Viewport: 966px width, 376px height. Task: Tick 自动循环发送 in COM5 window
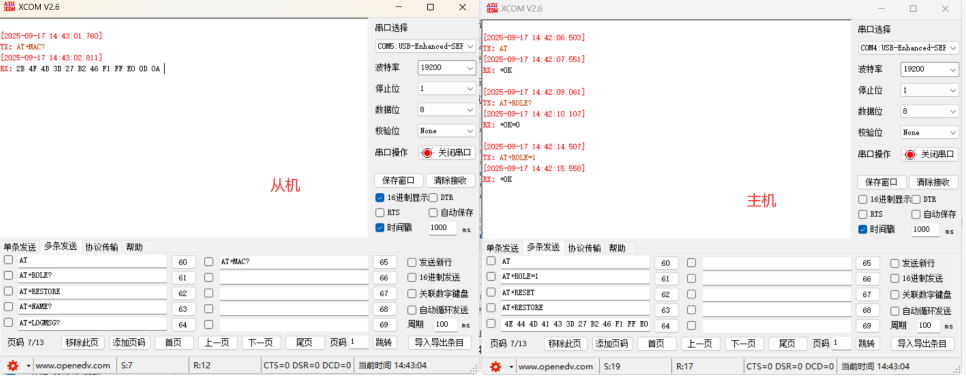coord(412,309)
